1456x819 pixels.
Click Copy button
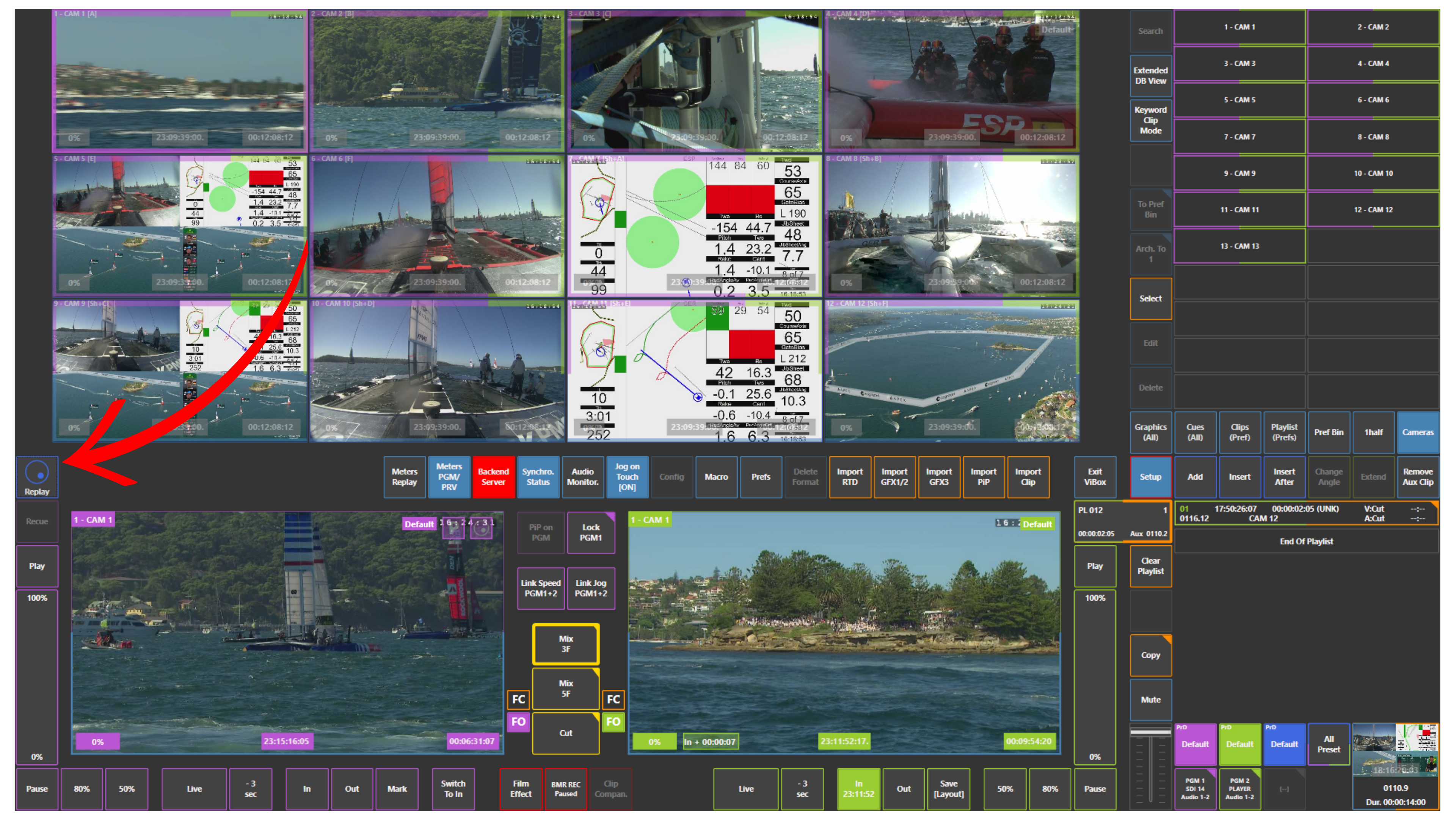coord(1150,655)
